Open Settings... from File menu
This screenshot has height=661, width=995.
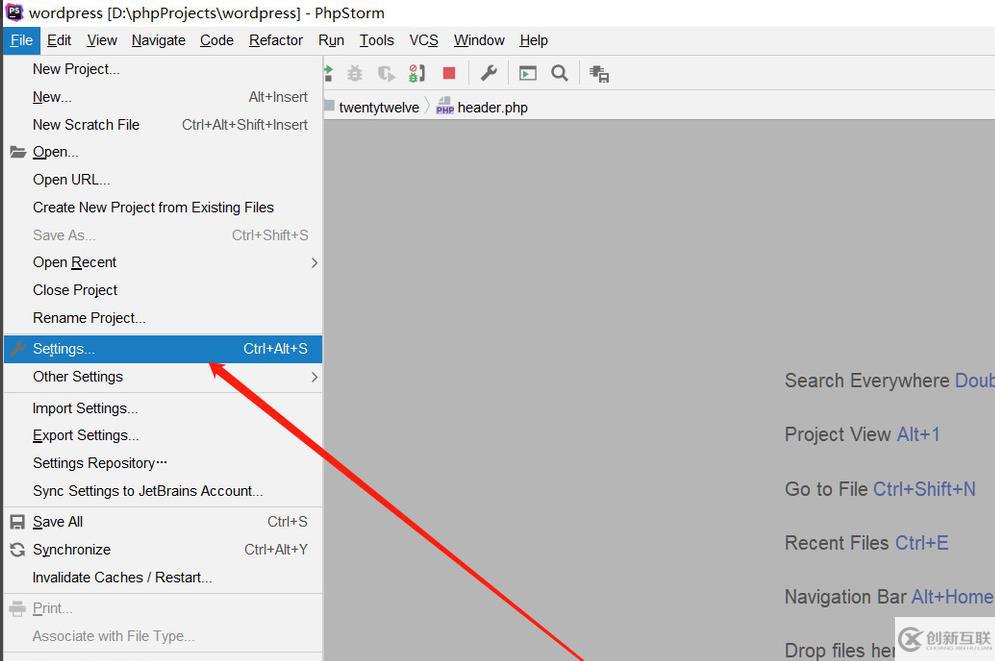[163, 349]
